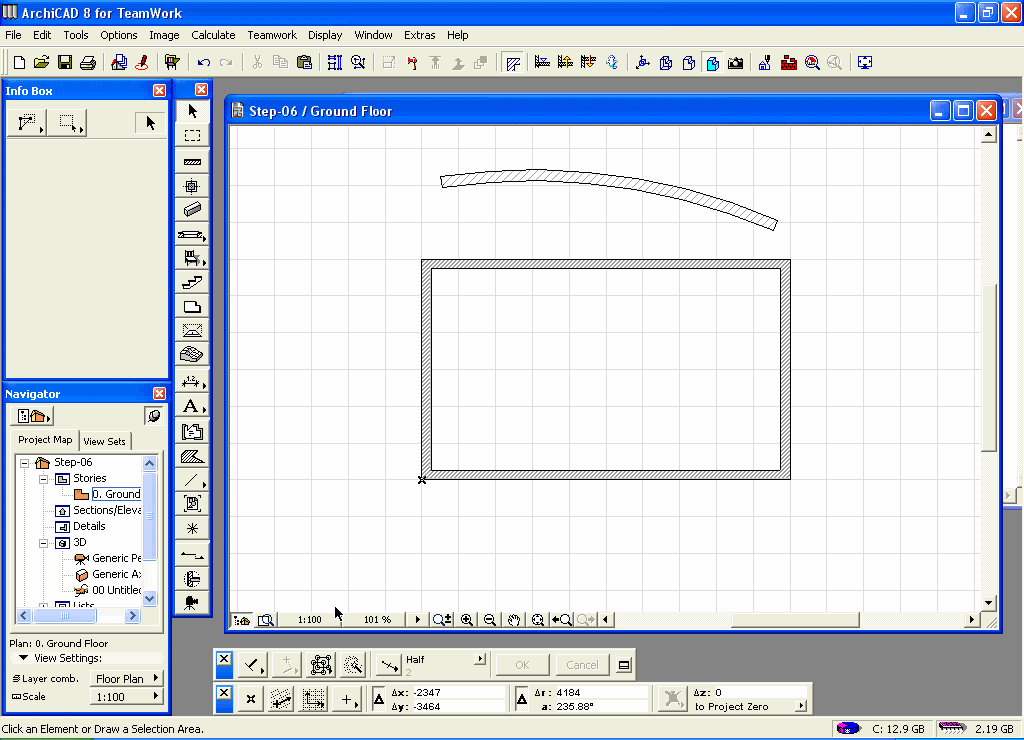Viewport: 1024px width, 740px height.
Task: Click the Magic Wand icon
Action: coord(352,665)
